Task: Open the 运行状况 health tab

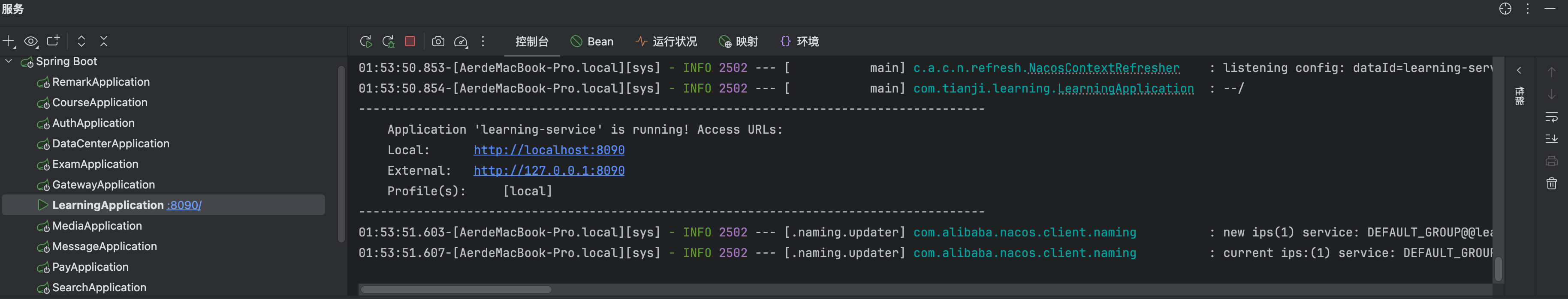Action: pyautogui.click(x=666, y=41)
